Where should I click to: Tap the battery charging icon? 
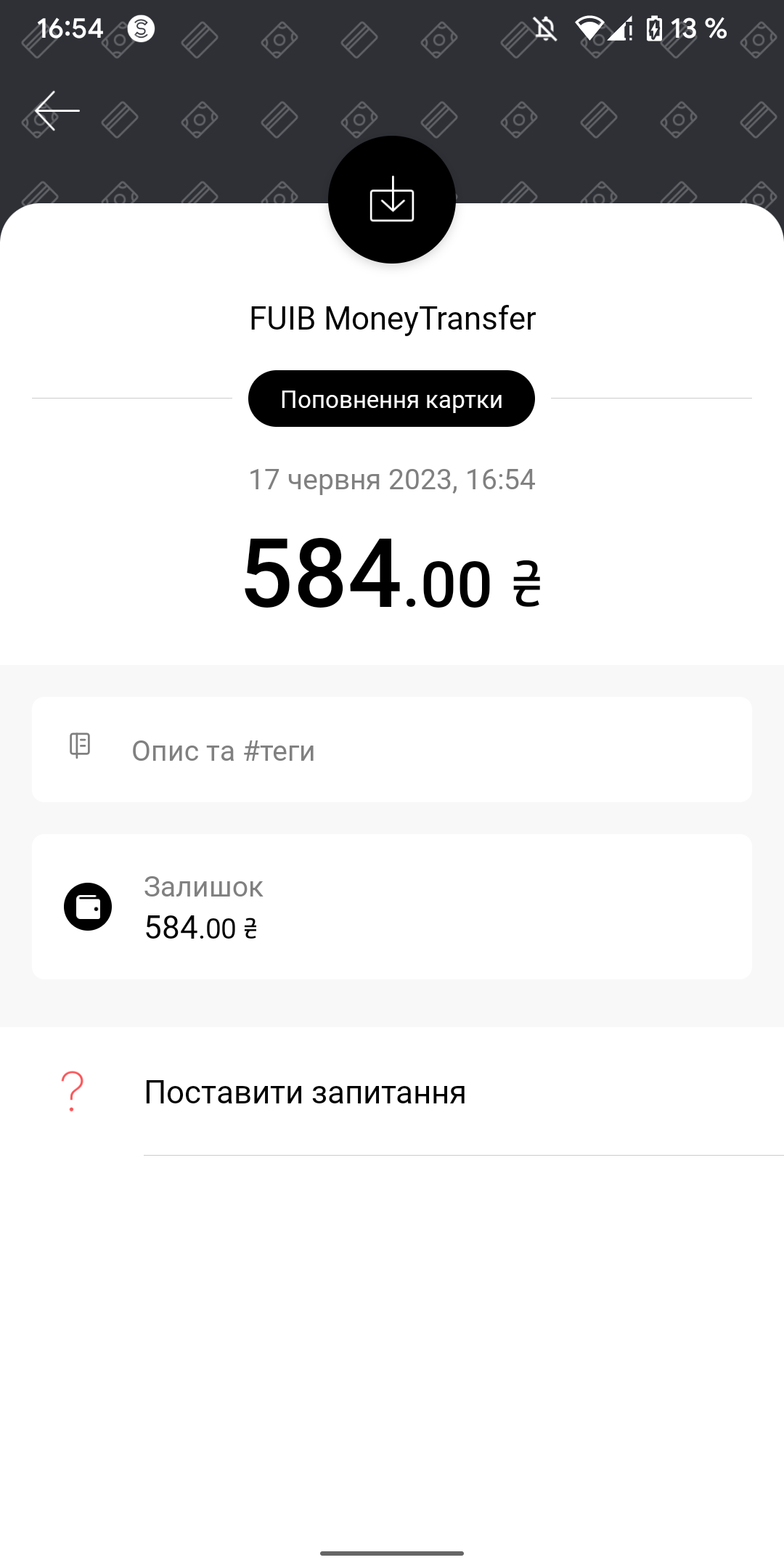tap(654, 29)
